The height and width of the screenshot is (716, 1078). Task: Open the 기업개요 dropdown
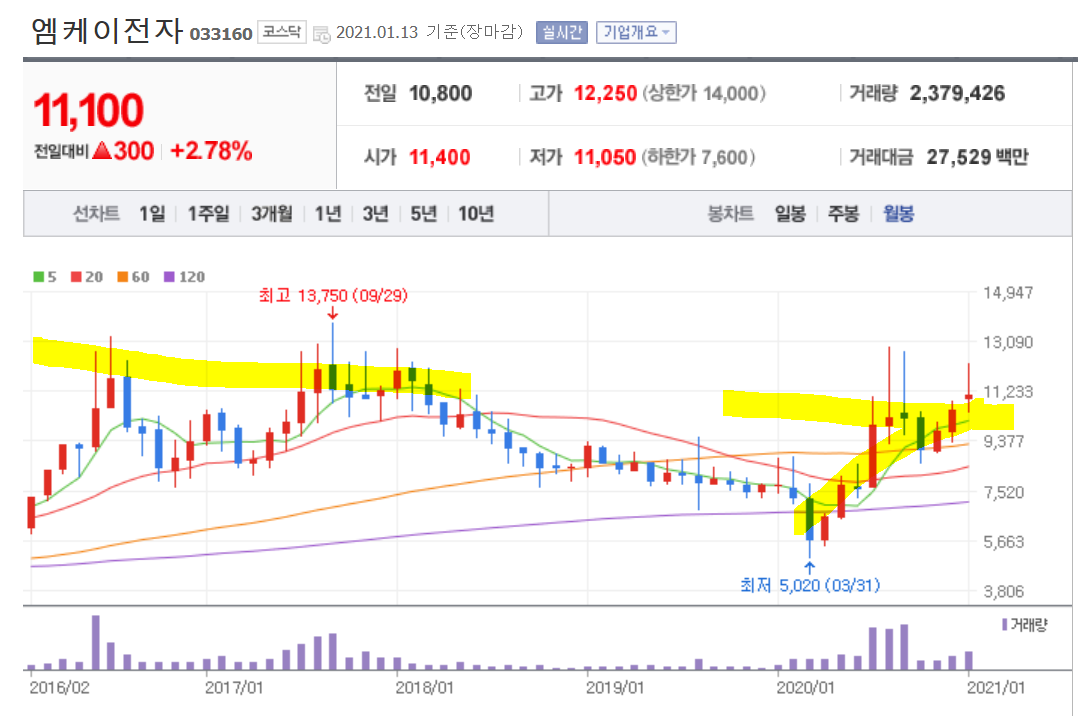636,32
